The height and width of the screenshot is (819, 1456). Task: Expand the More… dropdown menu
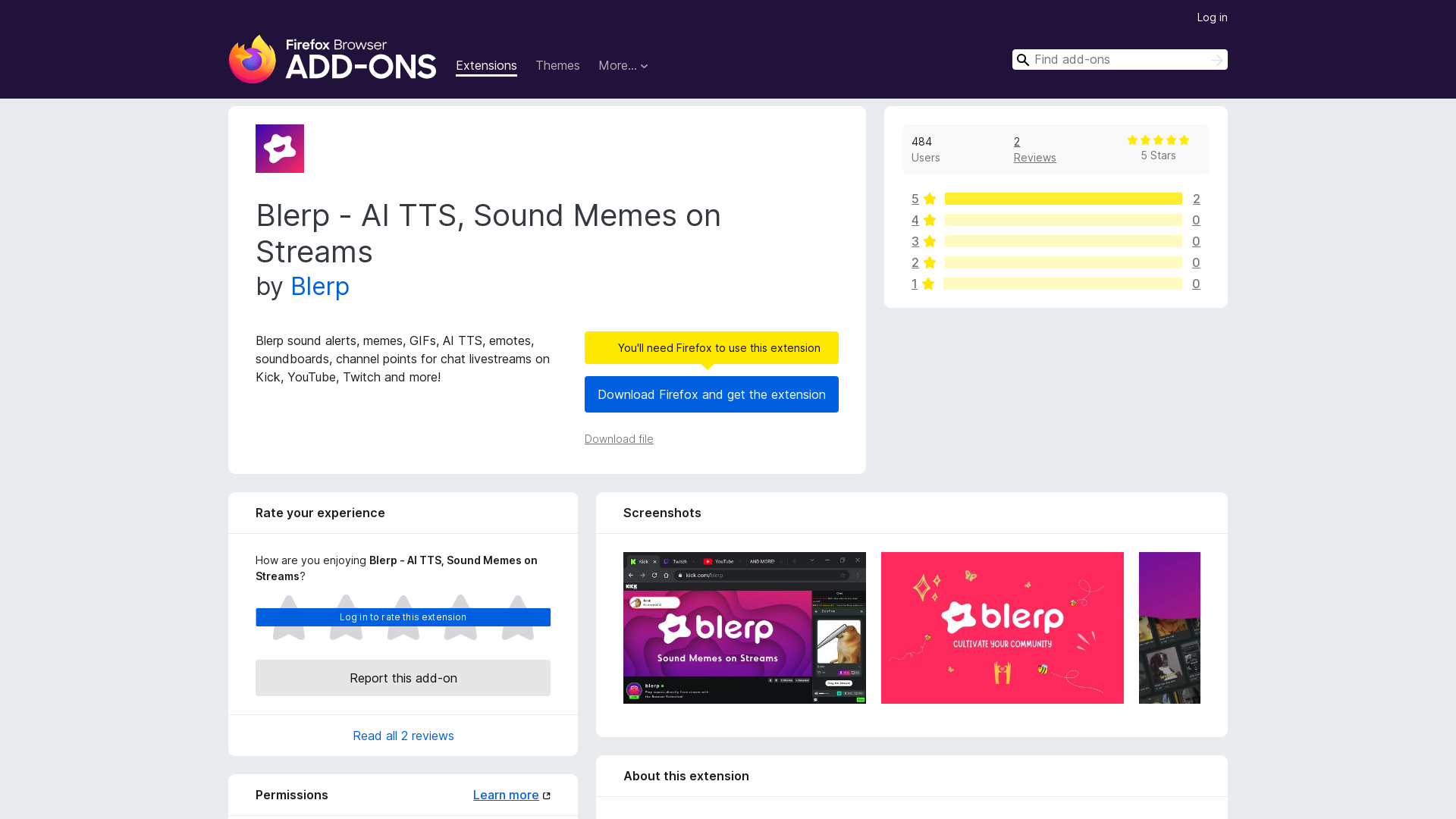pos(623,66)
